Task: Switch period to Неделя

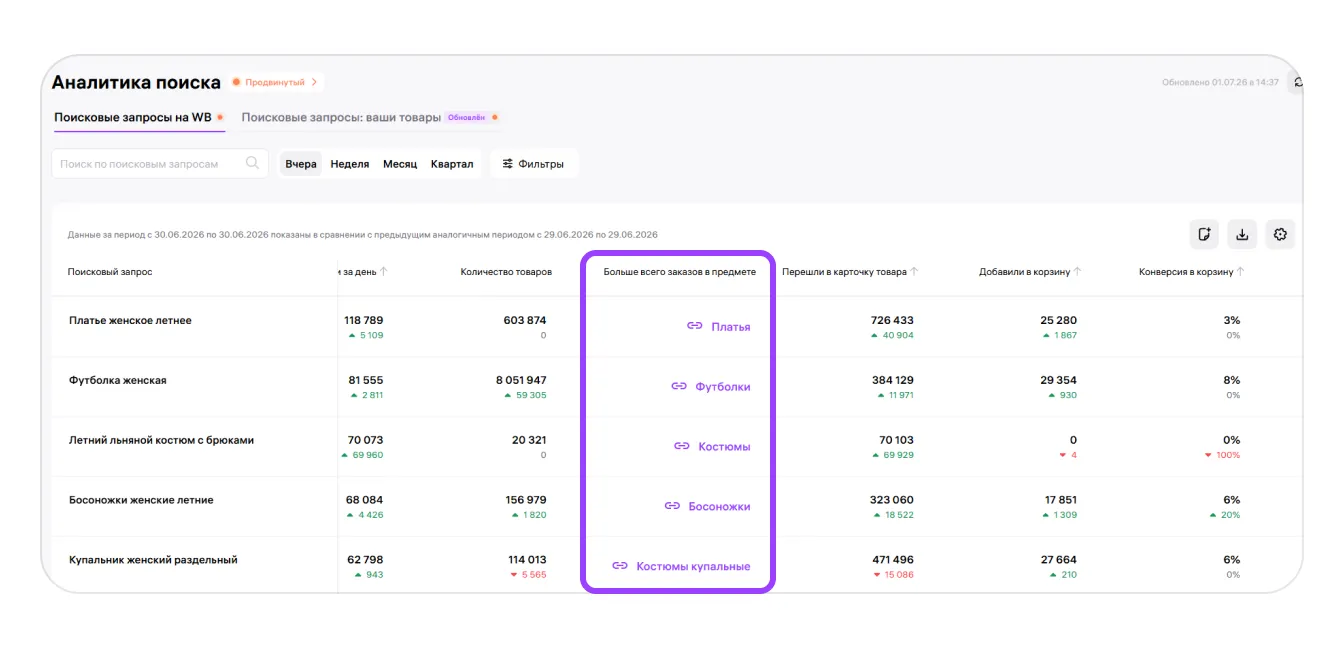Action: (x=350, y=164)
